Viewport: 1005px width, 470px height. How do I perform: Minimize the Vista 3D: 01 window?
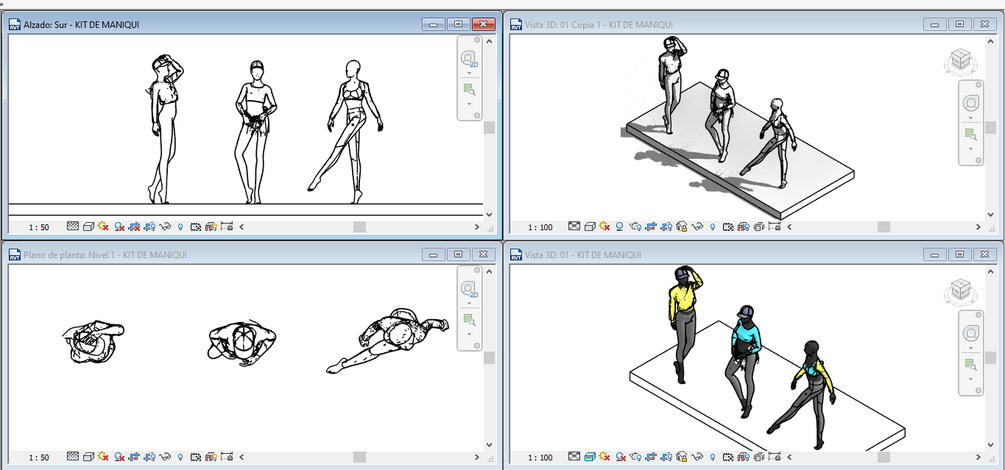(x=934, y=255)
